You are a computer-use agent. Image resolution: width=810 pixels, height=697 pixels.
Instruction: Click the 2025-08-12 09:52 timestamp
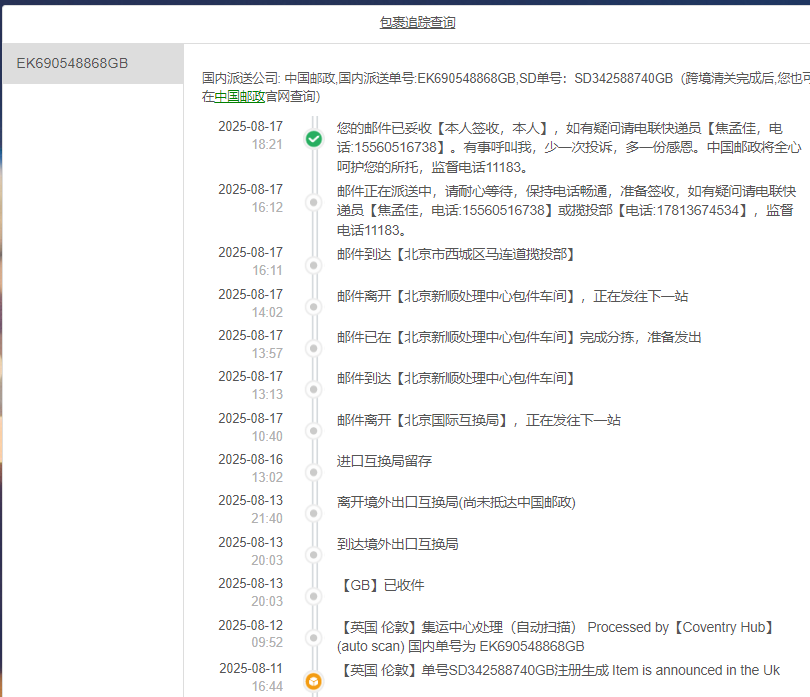[x=251, y=634]
